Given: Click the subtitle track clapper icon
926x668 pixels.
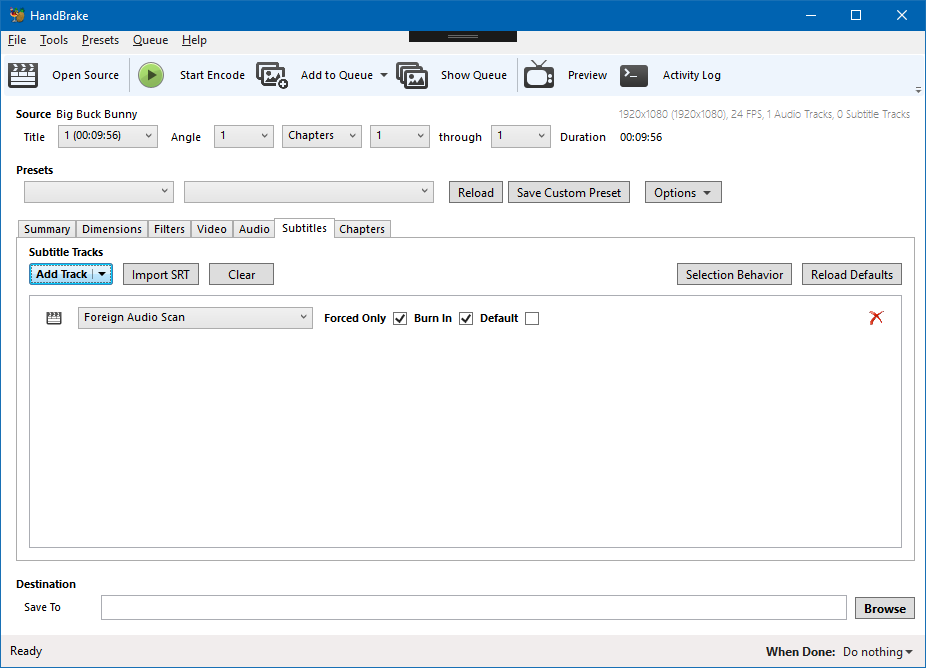Looking at the screenshot, I should (54, 318).
